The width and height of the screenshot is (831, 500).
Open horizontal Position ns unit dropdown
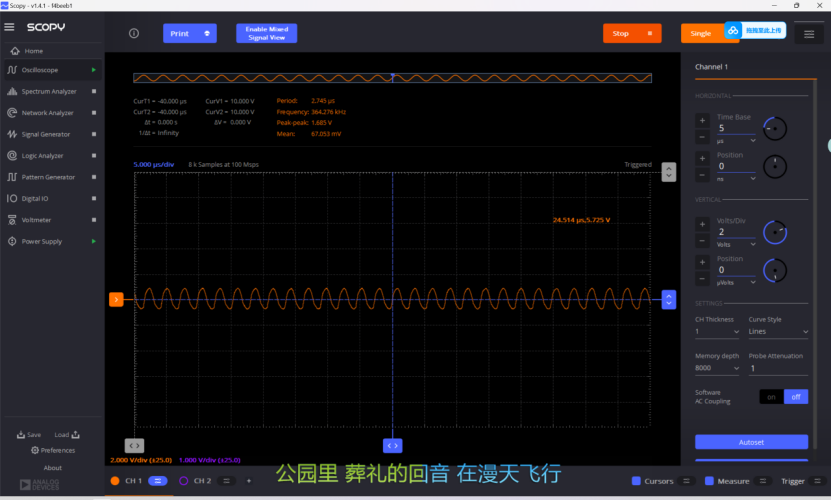coord(736,179)
